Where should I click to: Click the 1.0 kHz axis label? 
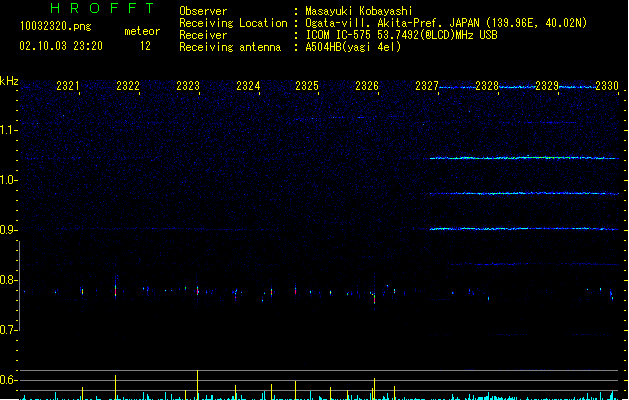[x=9, y=180]
